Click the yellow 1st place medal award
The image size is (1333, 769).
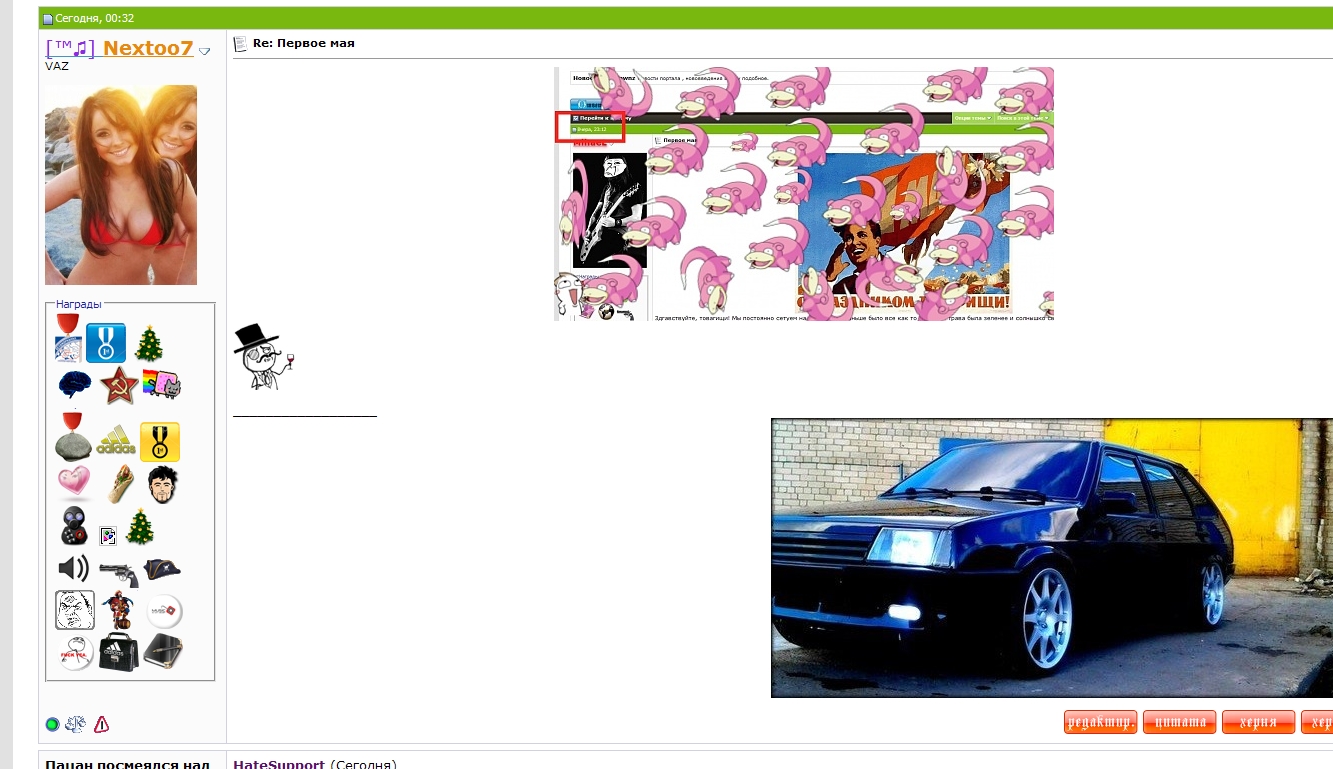click(x=160, y=442)
